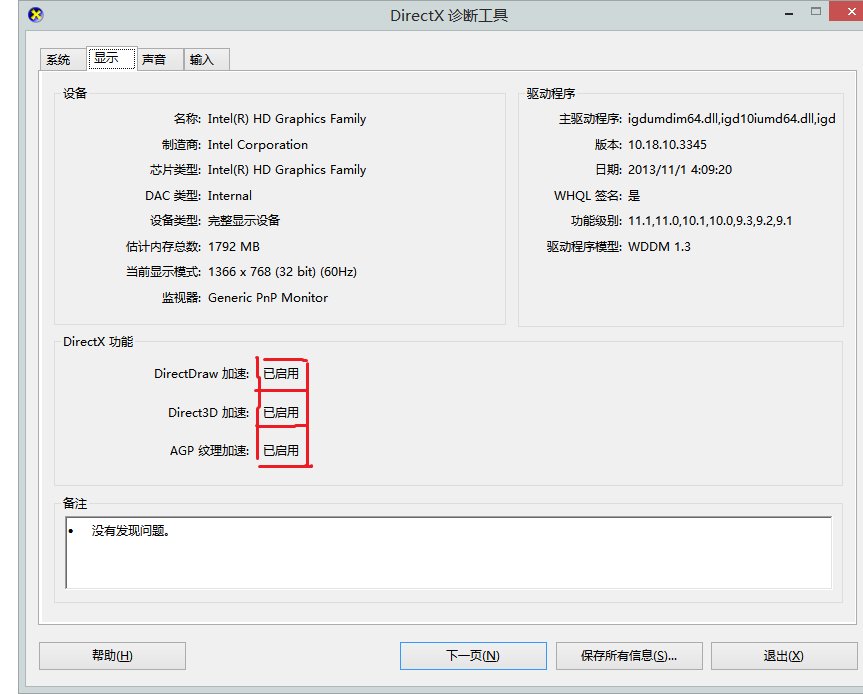Screen dimensions: 863x694
Task: Open help via the 帮助(H) button
Action: tap(111, 655)
